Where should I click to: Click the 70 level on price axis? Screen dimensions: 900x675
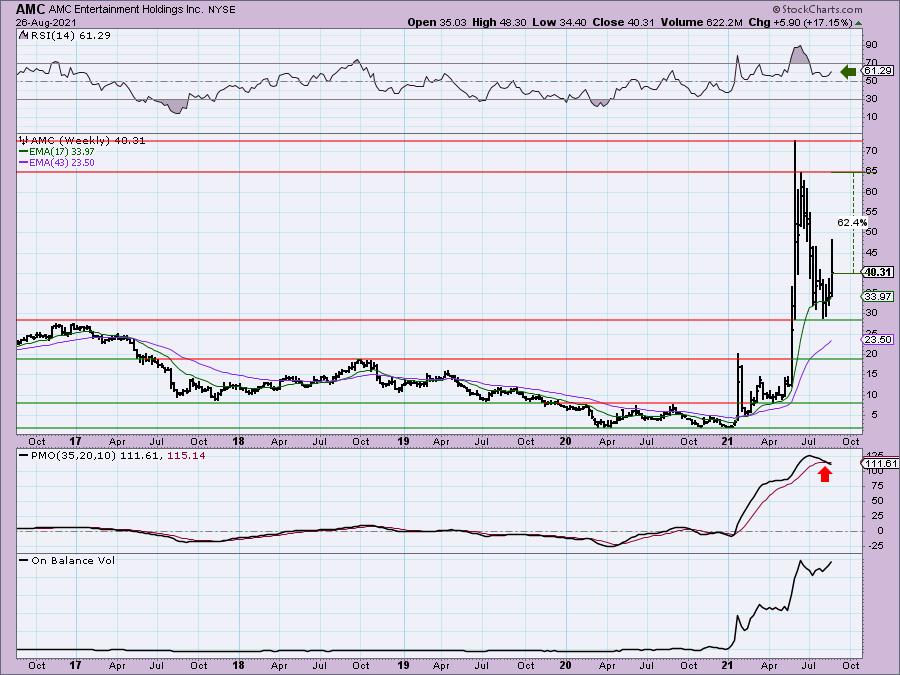871,151
